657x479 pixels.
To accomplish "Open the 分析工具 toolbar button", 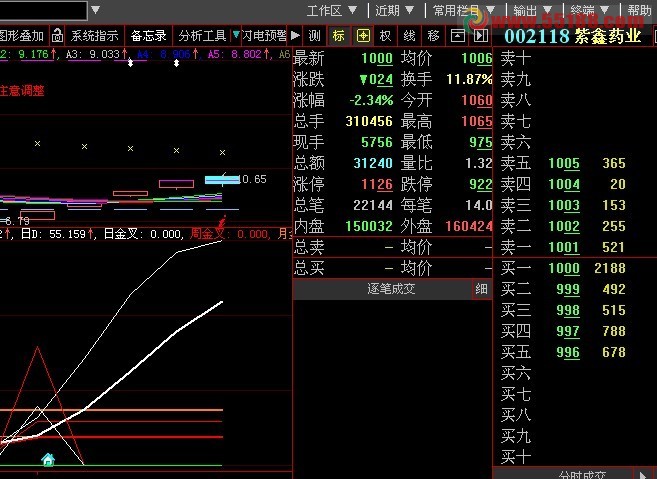I will point(202,36).
